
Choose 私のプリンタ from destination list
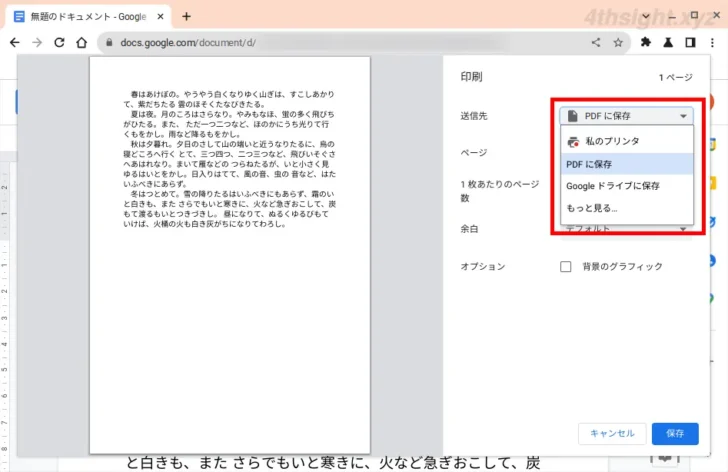click(627, 141)
